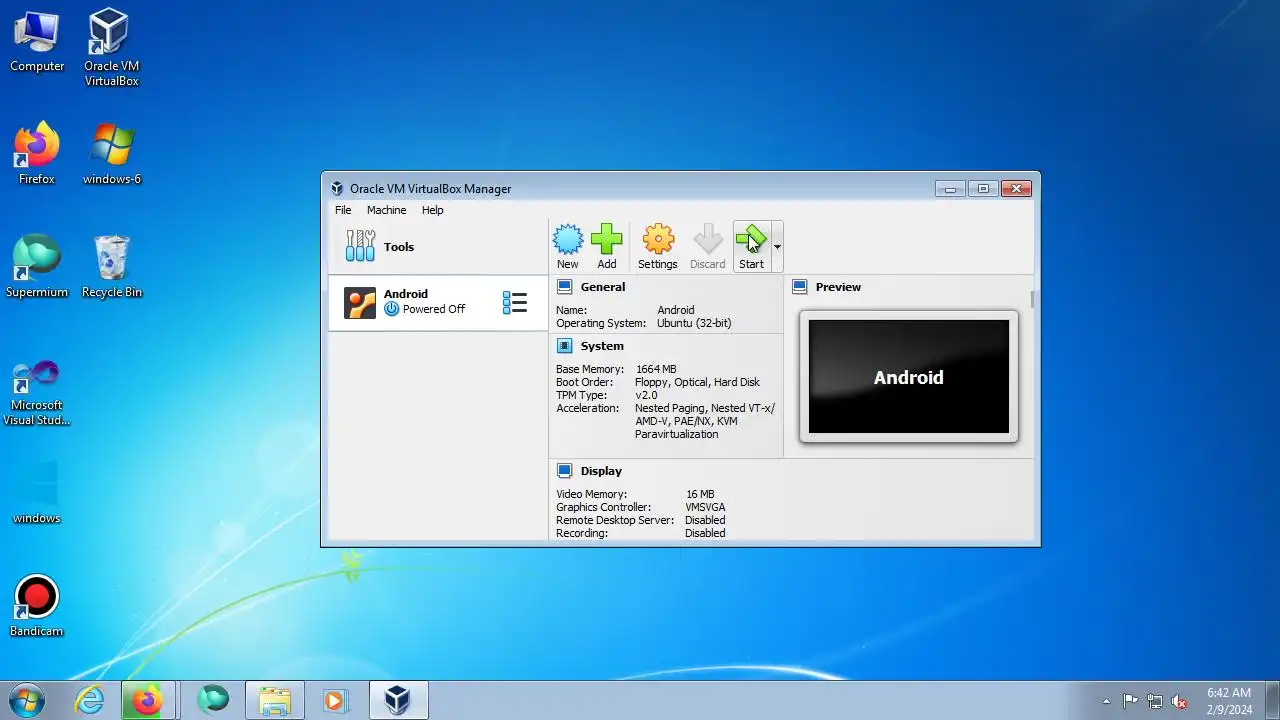Open the Help menu

(x=432, y=210)
